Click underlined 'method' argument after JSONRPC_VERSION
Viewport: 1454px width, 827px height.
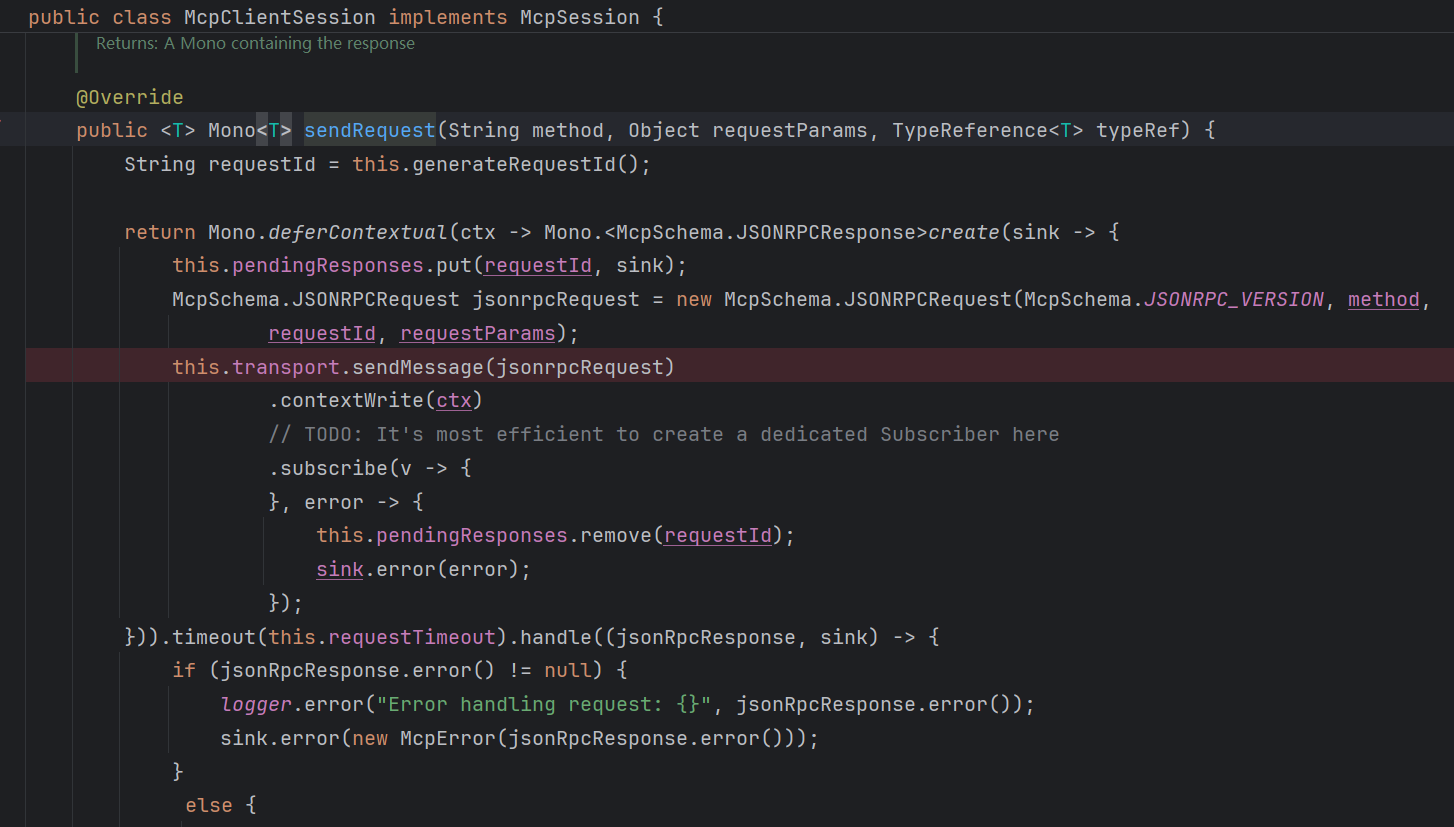pos(1384,299)
